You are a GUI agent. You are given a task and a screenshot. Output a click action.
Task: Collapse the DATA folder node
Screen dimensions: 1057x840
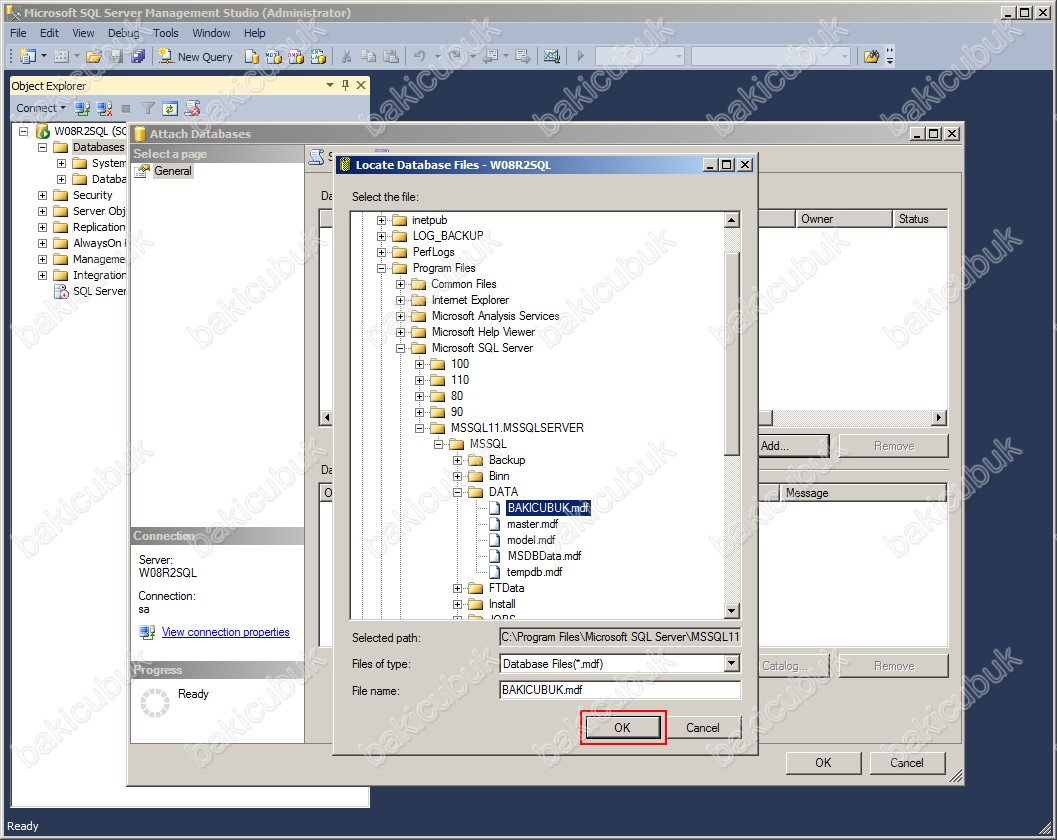pos(458,492)
